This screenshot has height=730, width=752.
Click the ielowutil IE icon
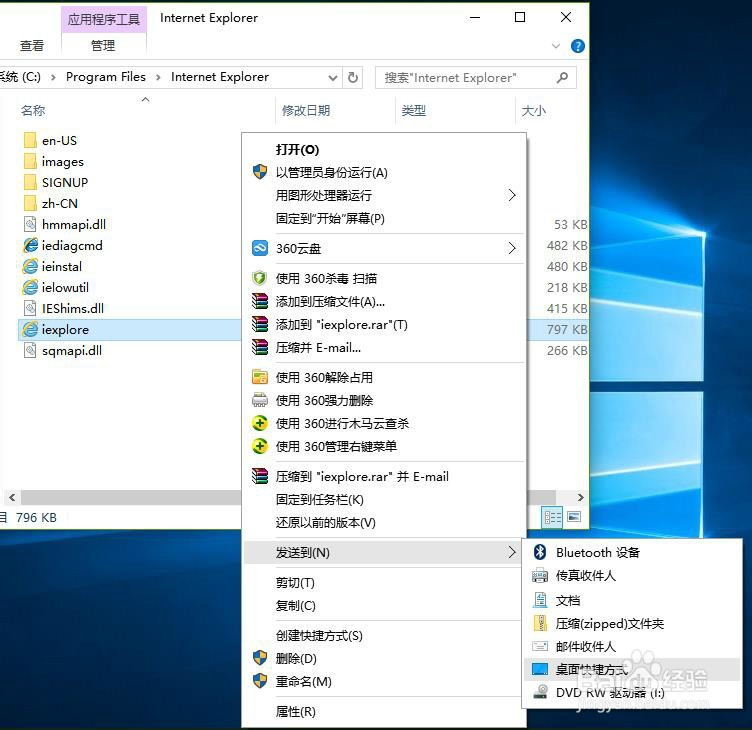click(x=30, y=288)
